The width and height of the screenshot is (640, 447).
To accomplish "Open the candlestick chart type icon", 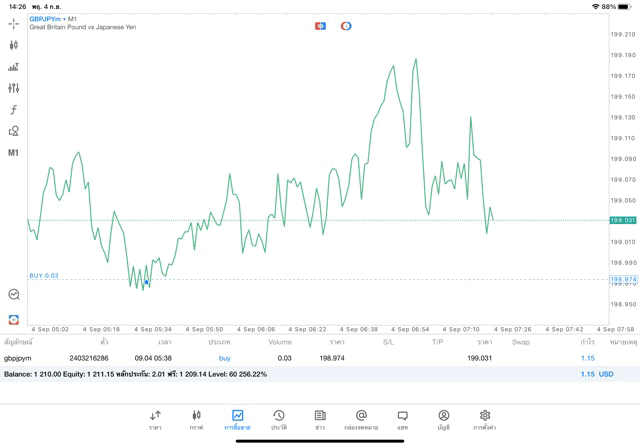I will pos(14,45).
